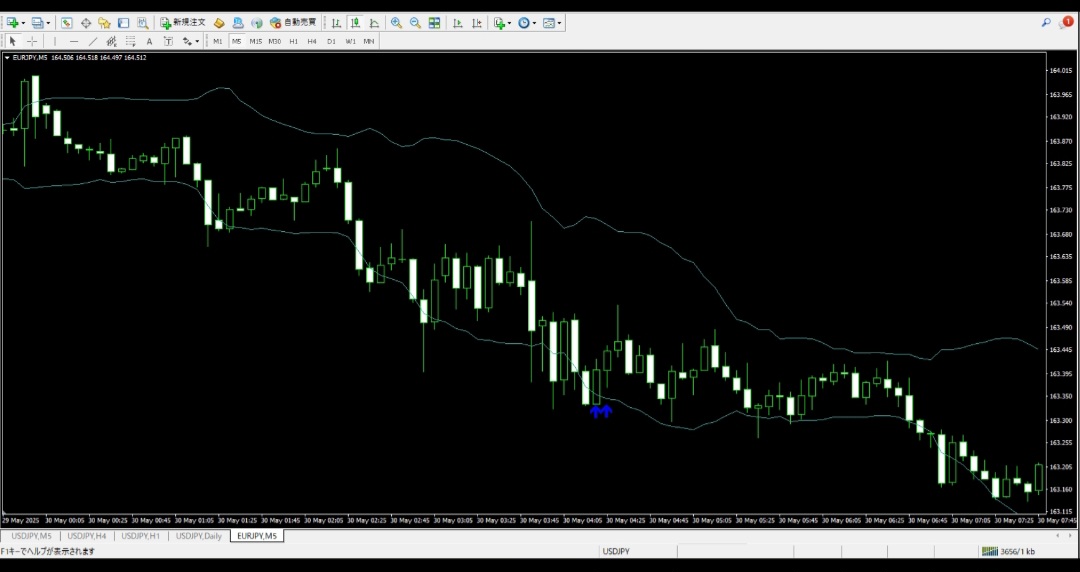Zoom in on the chart

(396, 22)
